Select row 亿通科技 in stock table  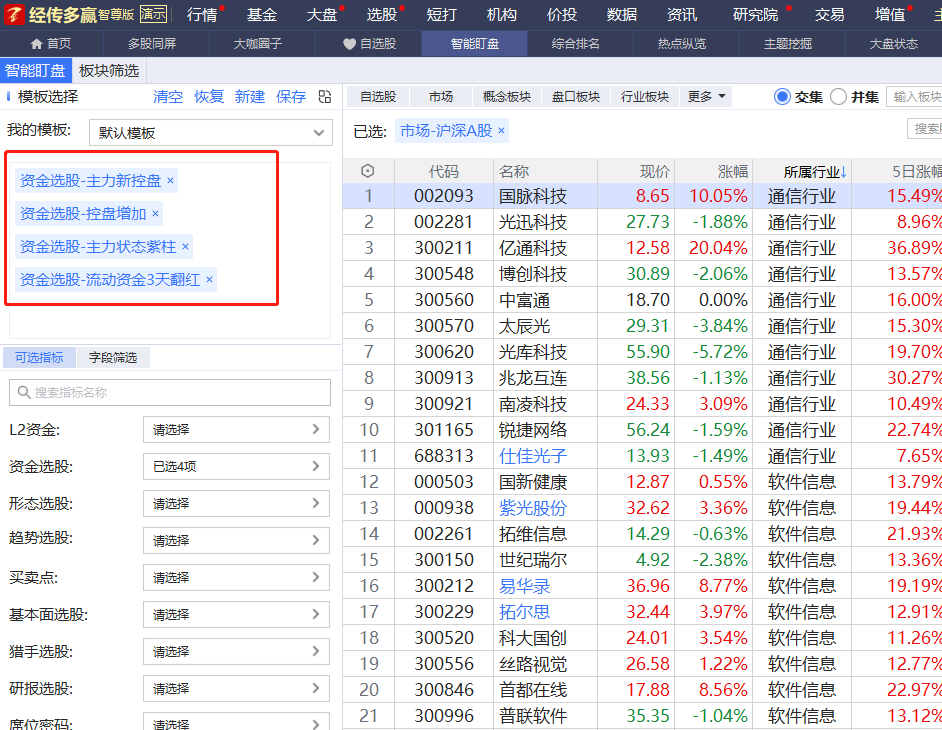click(642, 248)
